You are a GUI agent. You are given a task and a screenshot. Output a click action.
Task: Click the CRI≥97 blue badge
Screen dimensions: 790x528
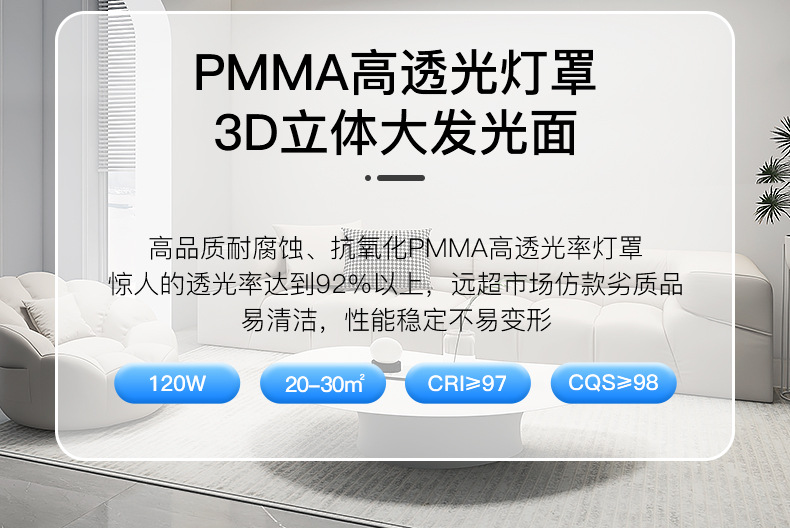click(468, 383)
